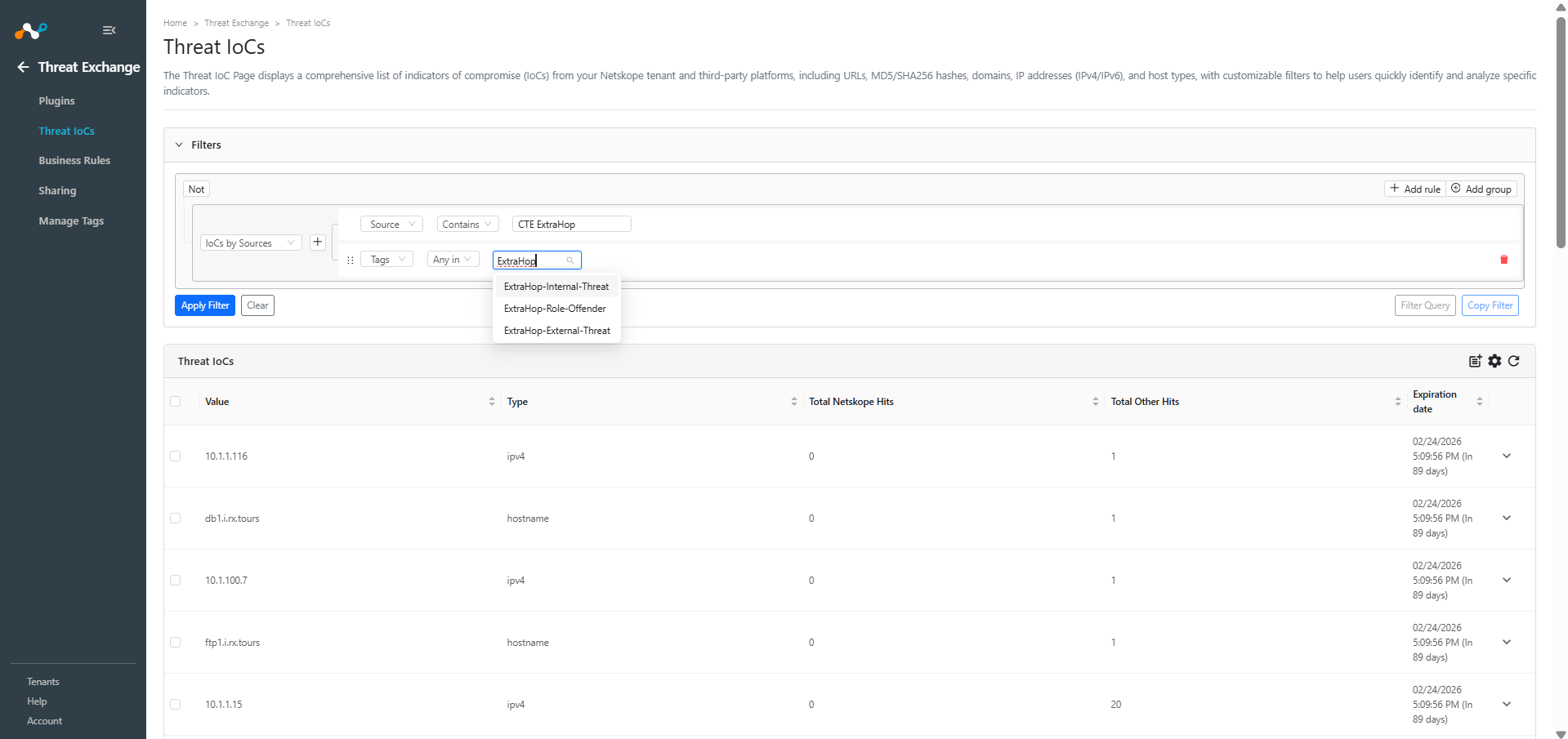This screenshot has width=1568, height=739.
Task: Check the box for row ftp1.i.rx.tours
Action: pos(176,642)
